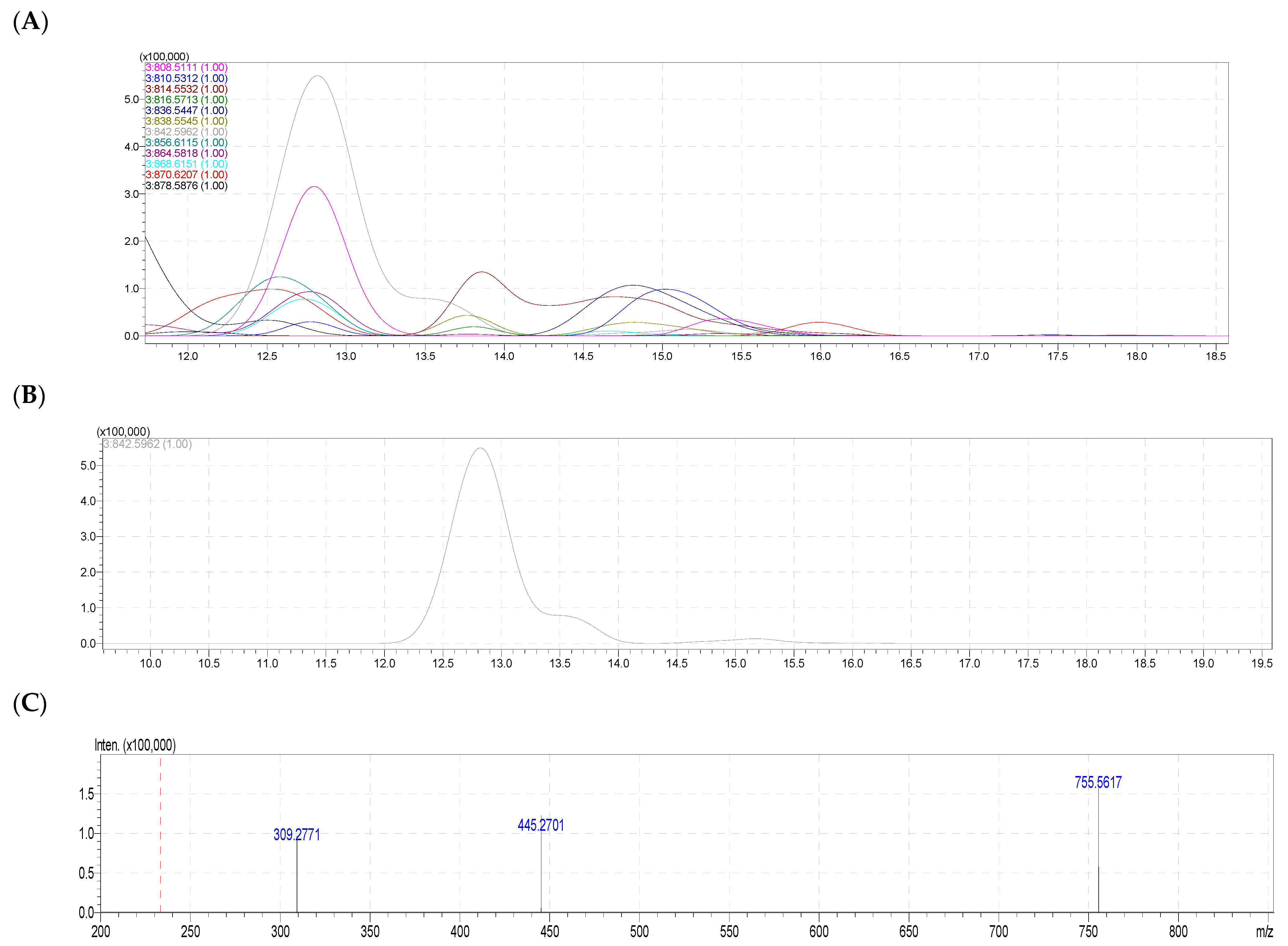This screenshot has height=946, width=1288.
Task: Click the panel label (C)
Action: (30, 703)
